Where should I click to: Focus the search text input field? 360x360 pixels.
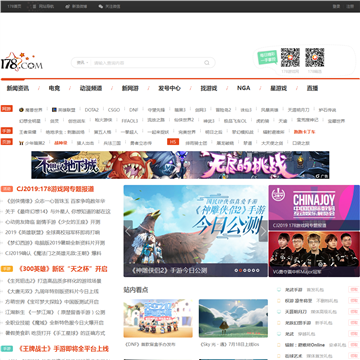[147, 63]
